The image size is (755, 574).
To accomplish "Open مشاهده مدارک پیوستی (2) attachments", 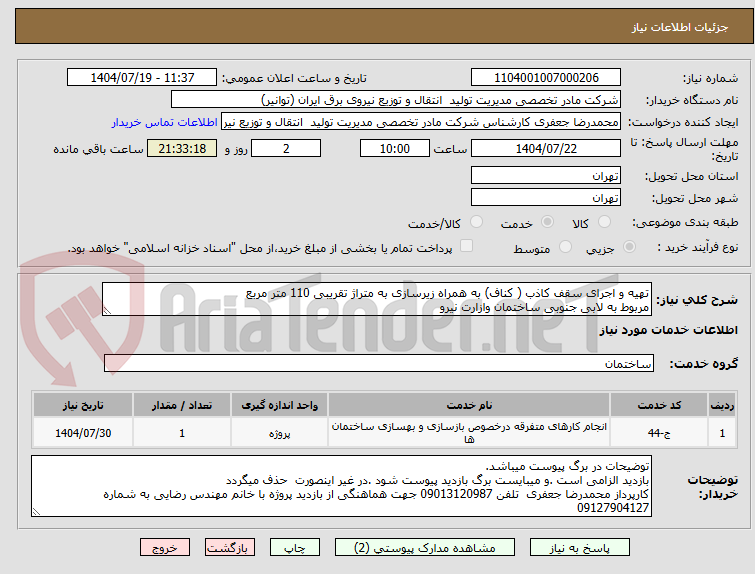I will (x=425, y=548).
